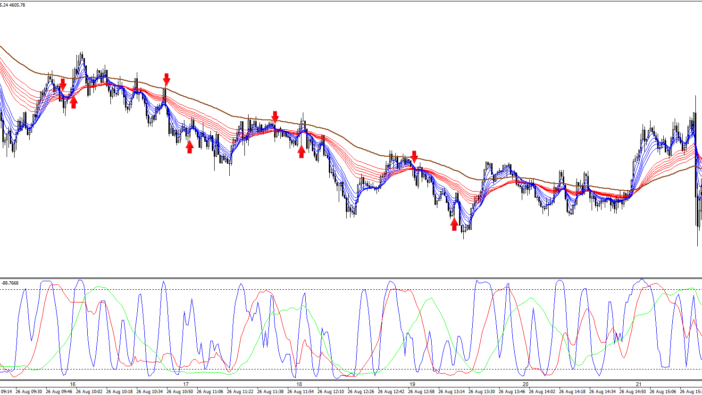The image size is (702, 395).
Task: Select the 26 Aug 14:02 time axis label
Action: point(543,392)
